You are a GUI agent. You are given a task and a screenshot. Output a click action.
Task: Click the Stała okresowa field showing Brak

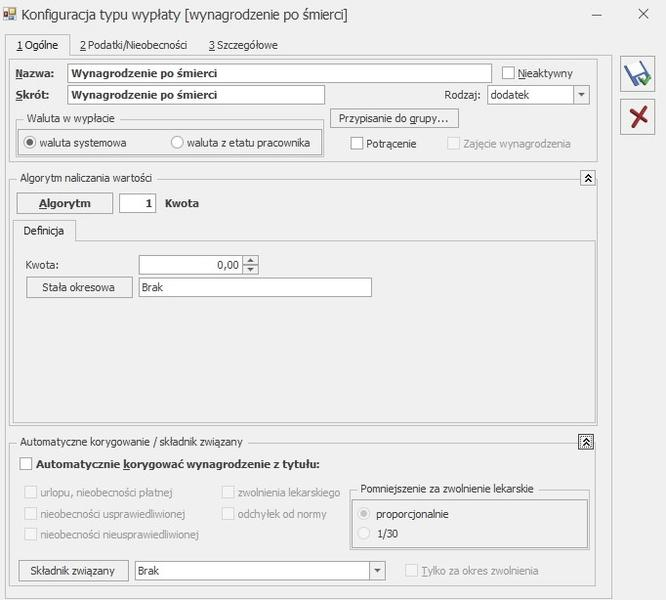[x=255, y=287]
